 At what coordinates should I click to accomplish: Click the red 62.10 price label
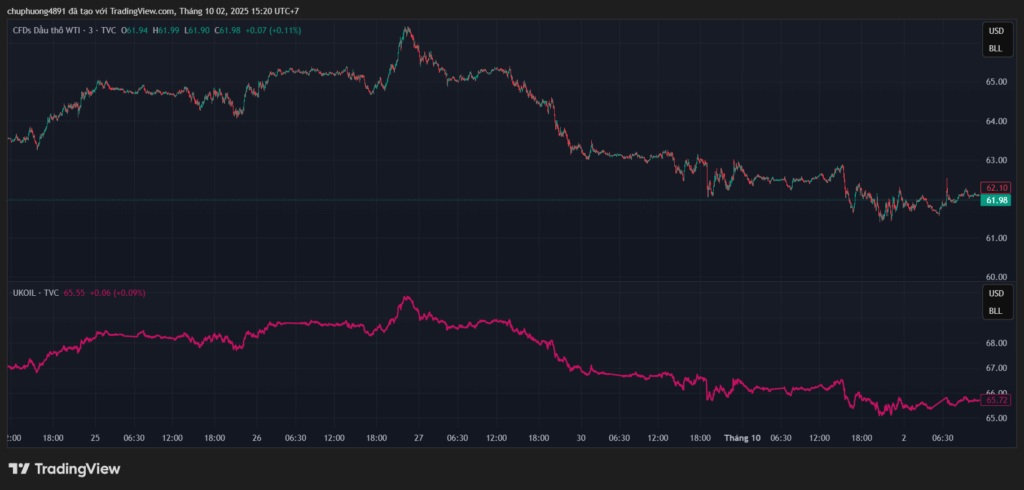pos(996,187)
